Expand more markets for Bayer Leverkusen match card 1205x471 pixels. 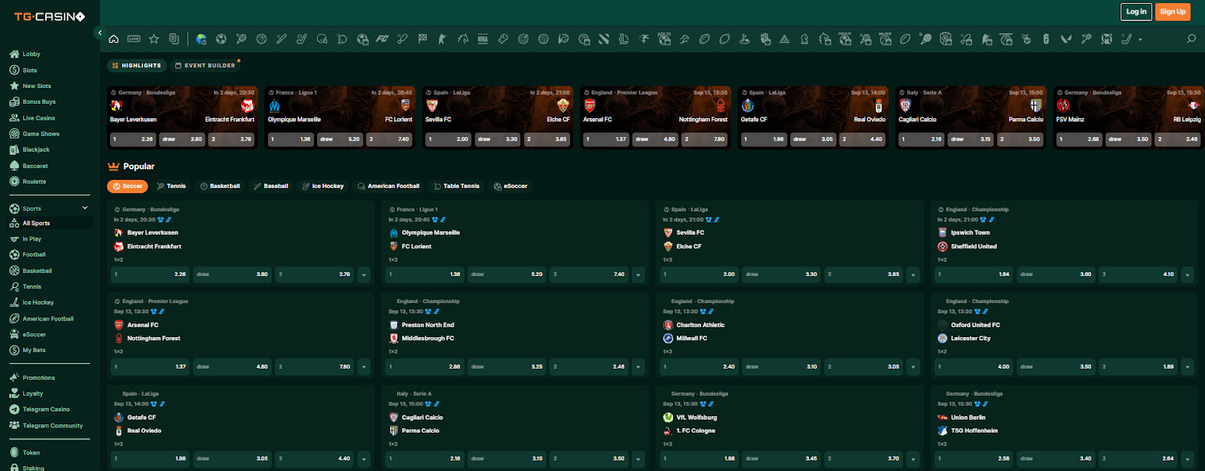pos(363,274)
